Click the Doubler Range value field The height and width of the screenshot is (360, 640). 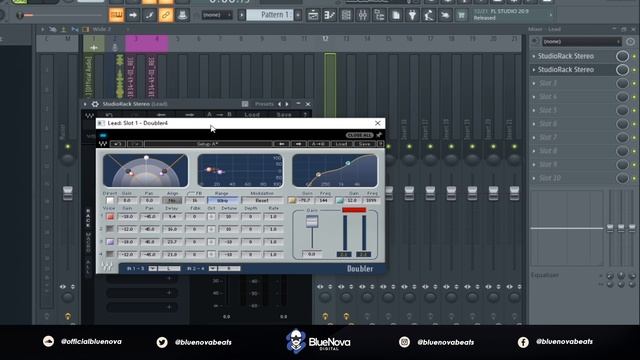click(223, 200)
